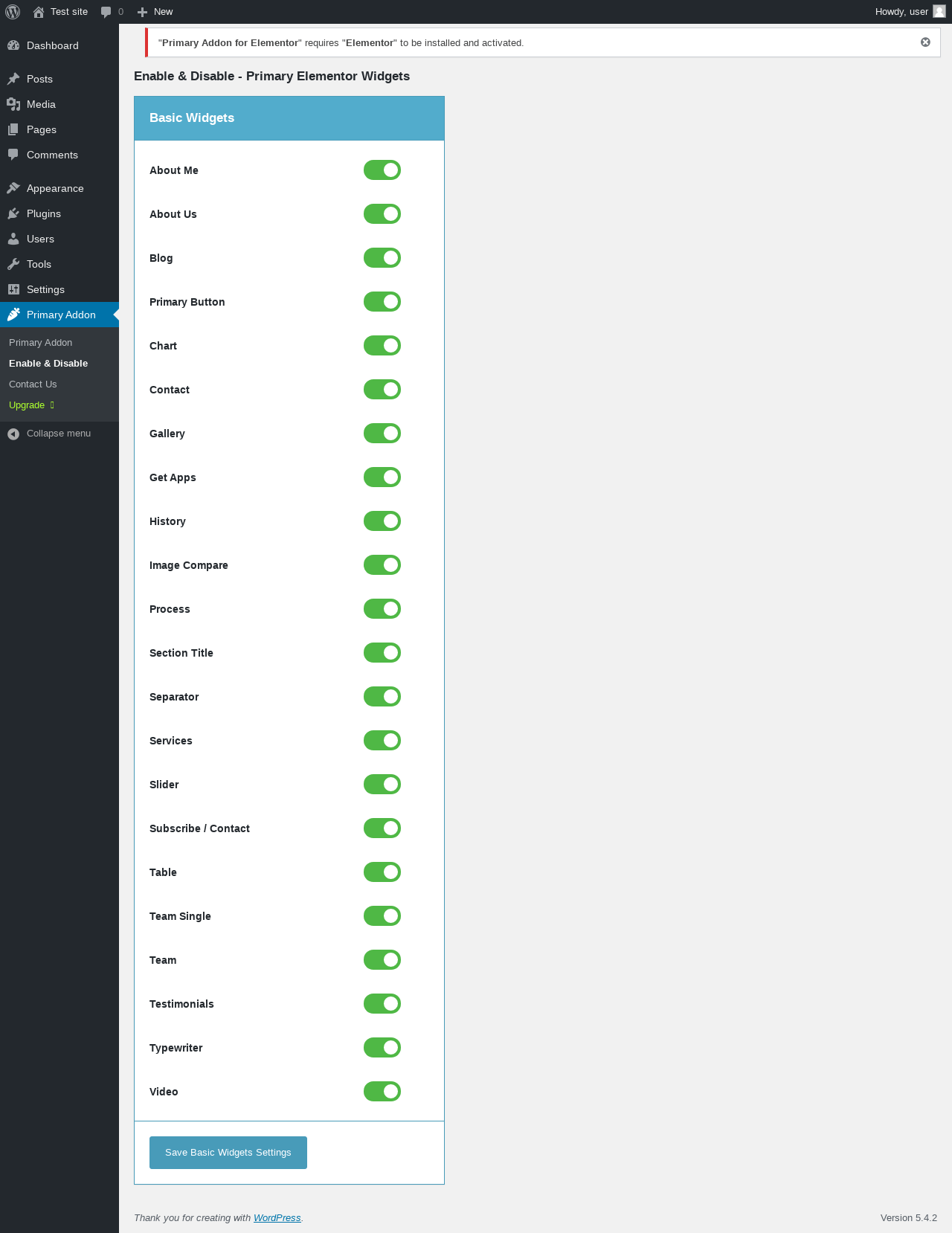Toggle the Team Single widget
The image size is (952, 1233).
pyautogui.click(x=382, y=916)
